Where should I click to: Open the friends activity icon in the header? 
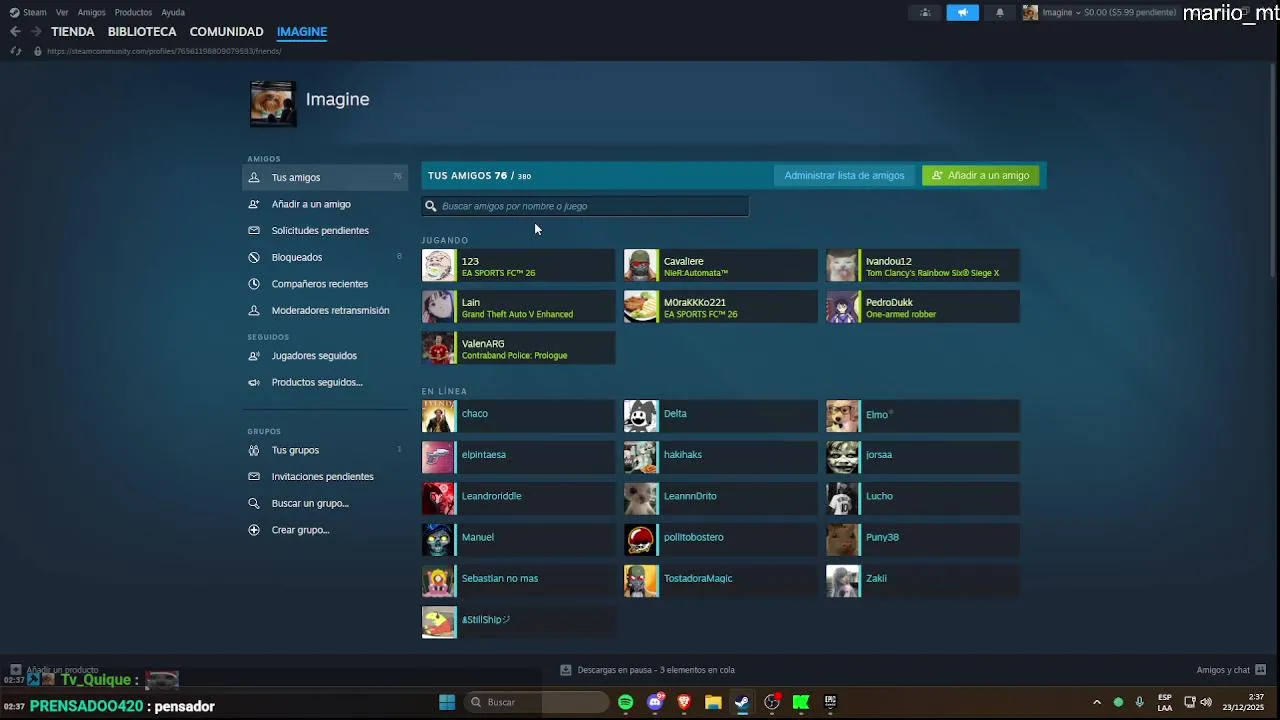pyautogui.click(x=925, y=12)
